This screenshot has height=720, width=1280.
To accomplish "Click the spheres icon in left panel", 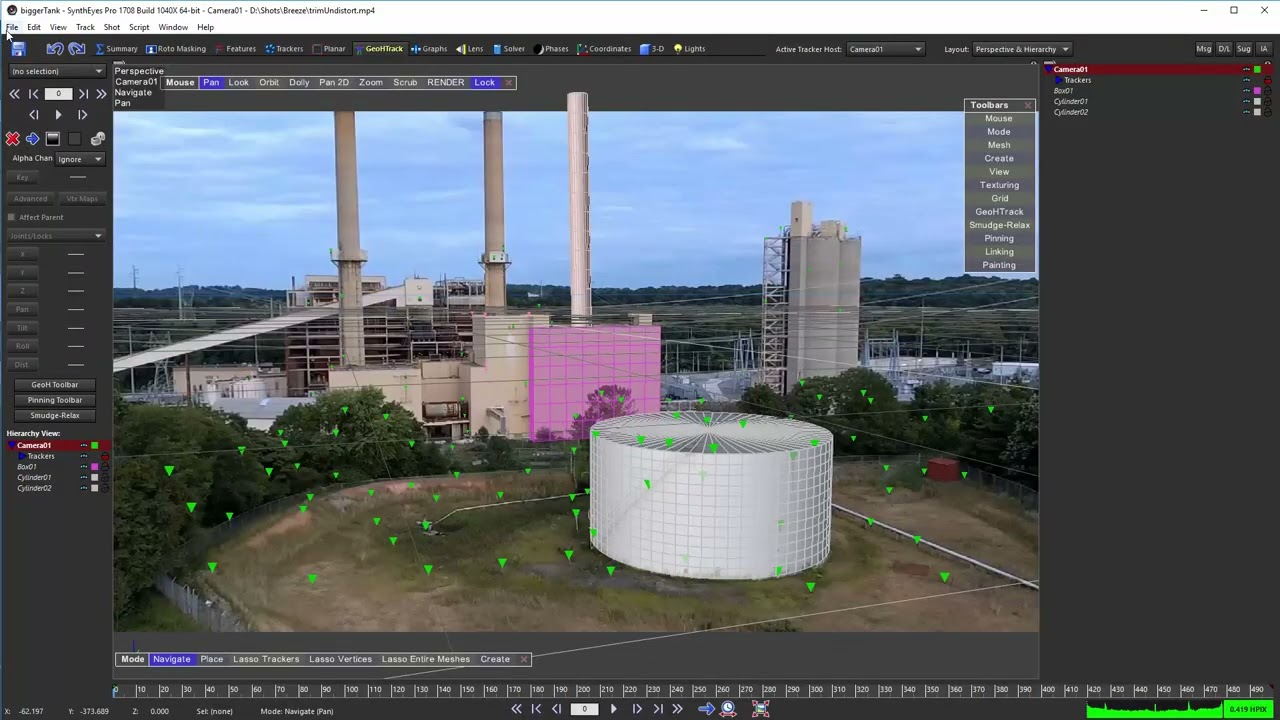I will 98,139.
